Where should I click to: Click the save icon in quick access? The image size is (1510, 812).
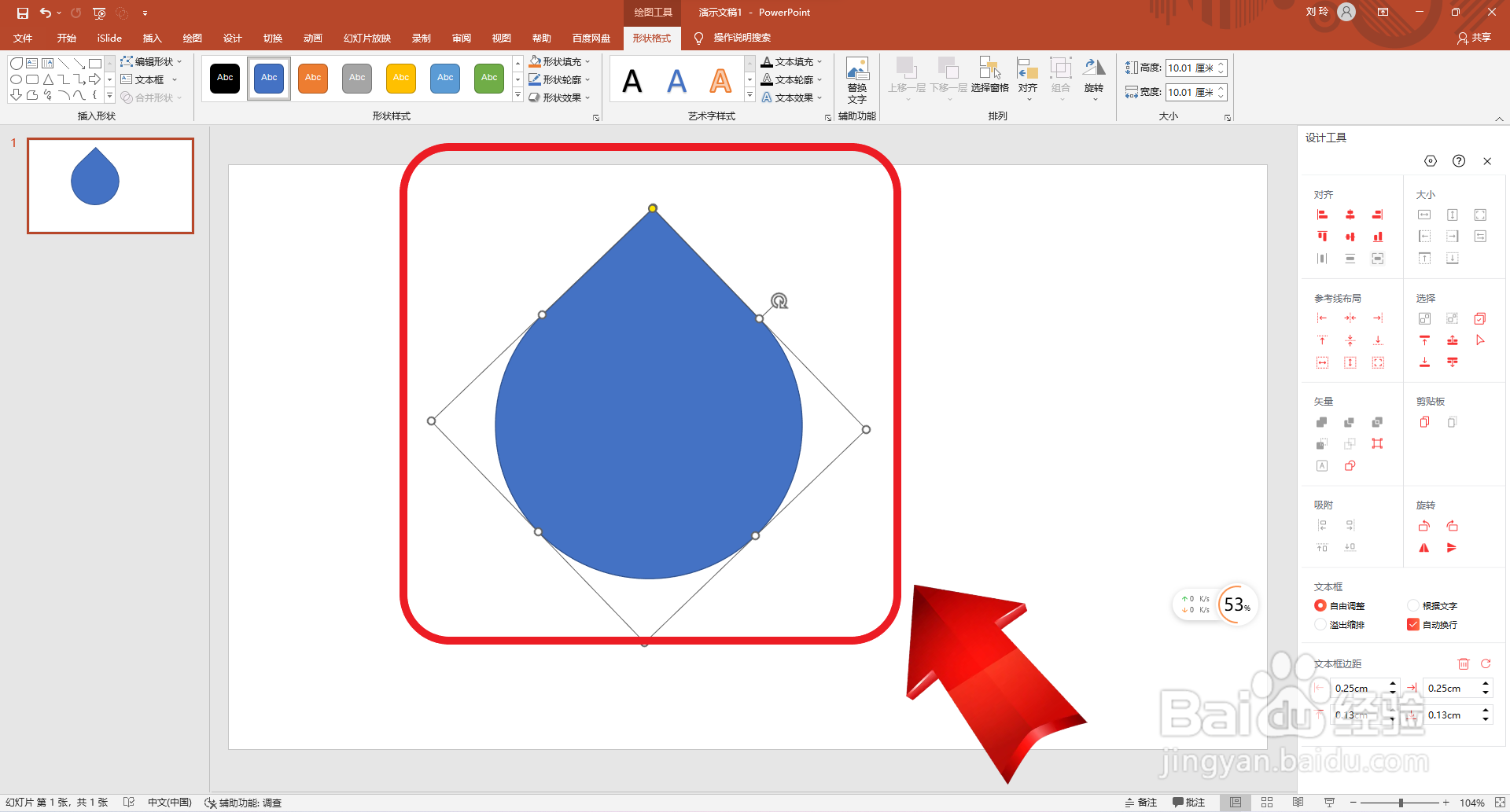(22, 13)
